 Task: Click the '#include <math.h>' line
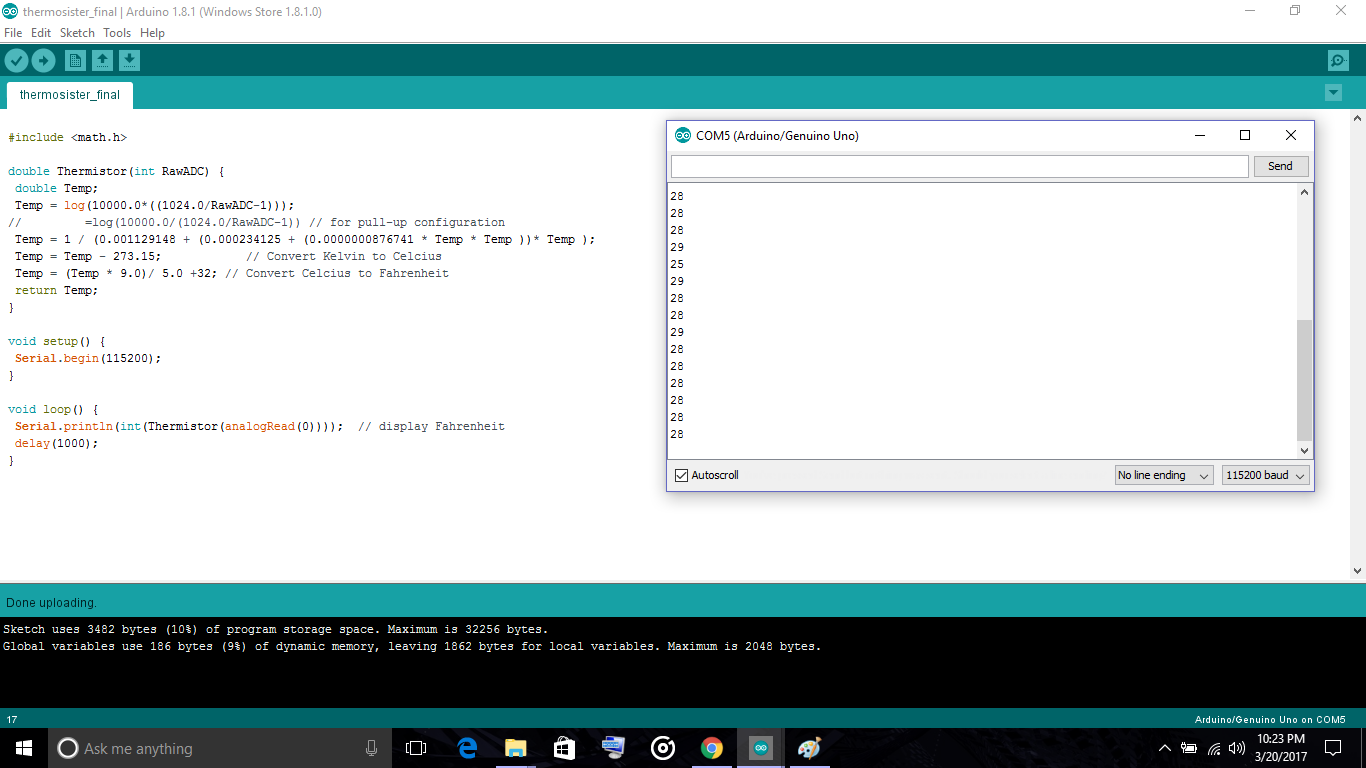pyautogui.click(x=68, y=137)
